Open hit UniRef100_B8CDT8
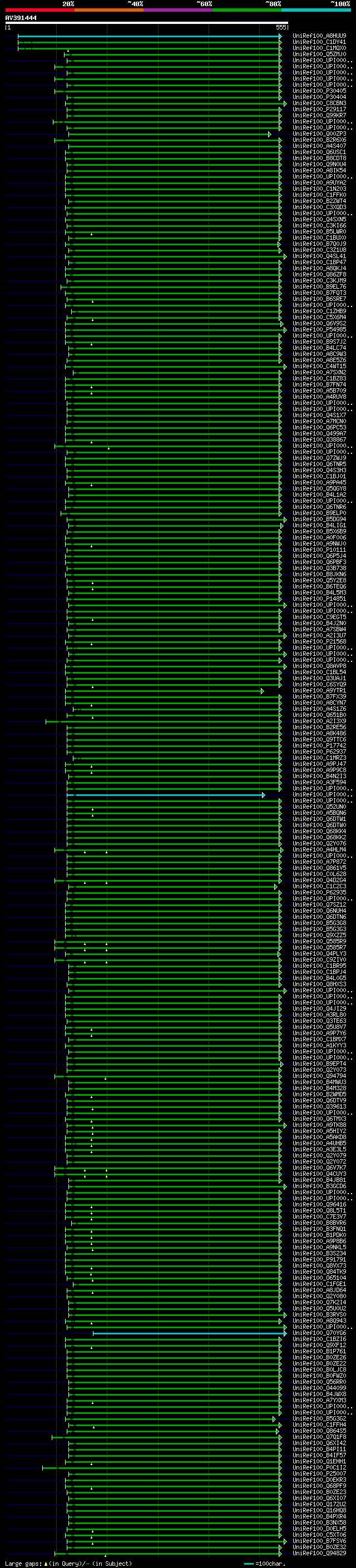356x1568 pixels. pyautogui.click(x=319, y=159)
